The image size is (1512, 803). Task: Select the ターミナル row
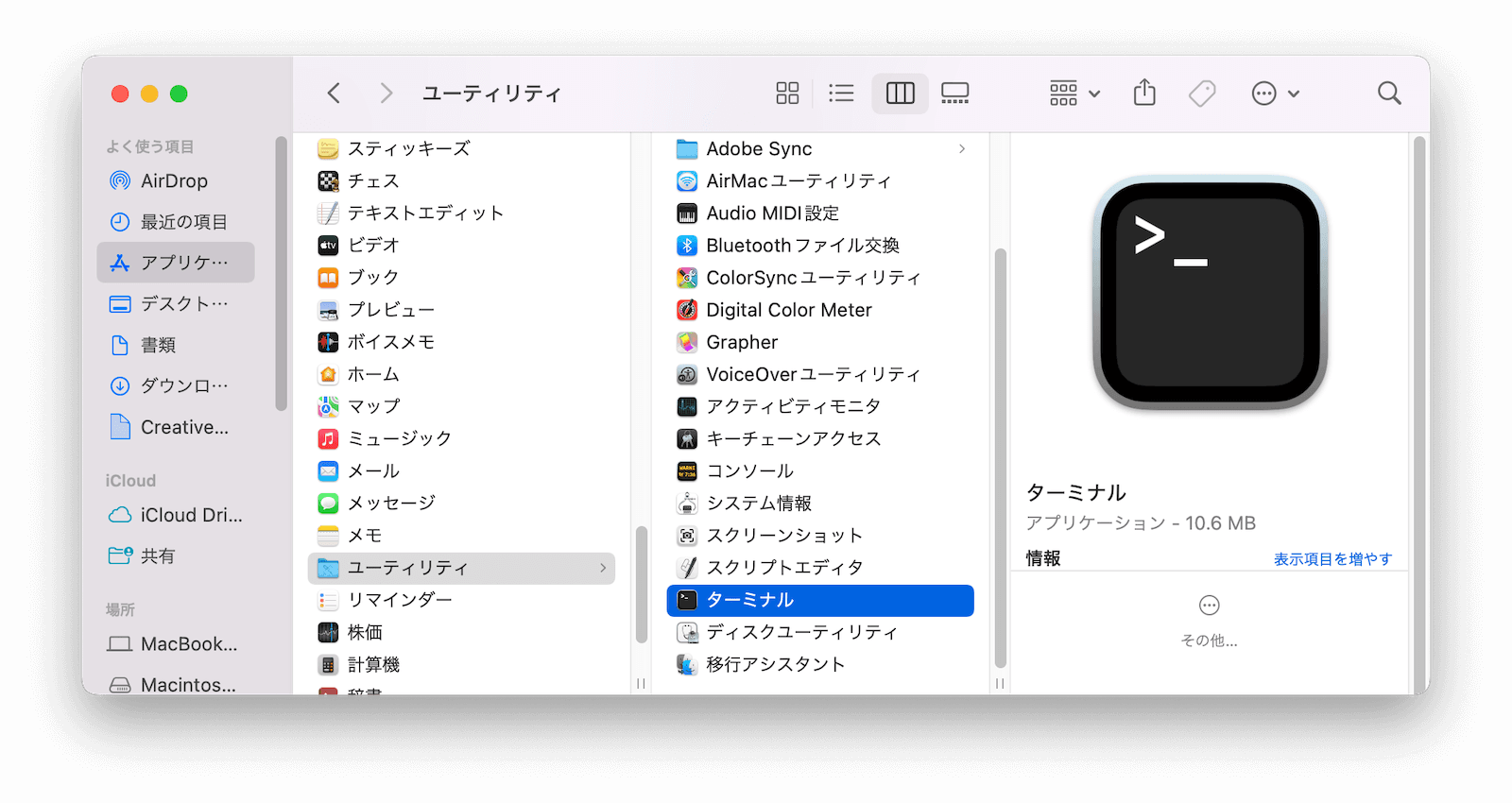point(820,600)
